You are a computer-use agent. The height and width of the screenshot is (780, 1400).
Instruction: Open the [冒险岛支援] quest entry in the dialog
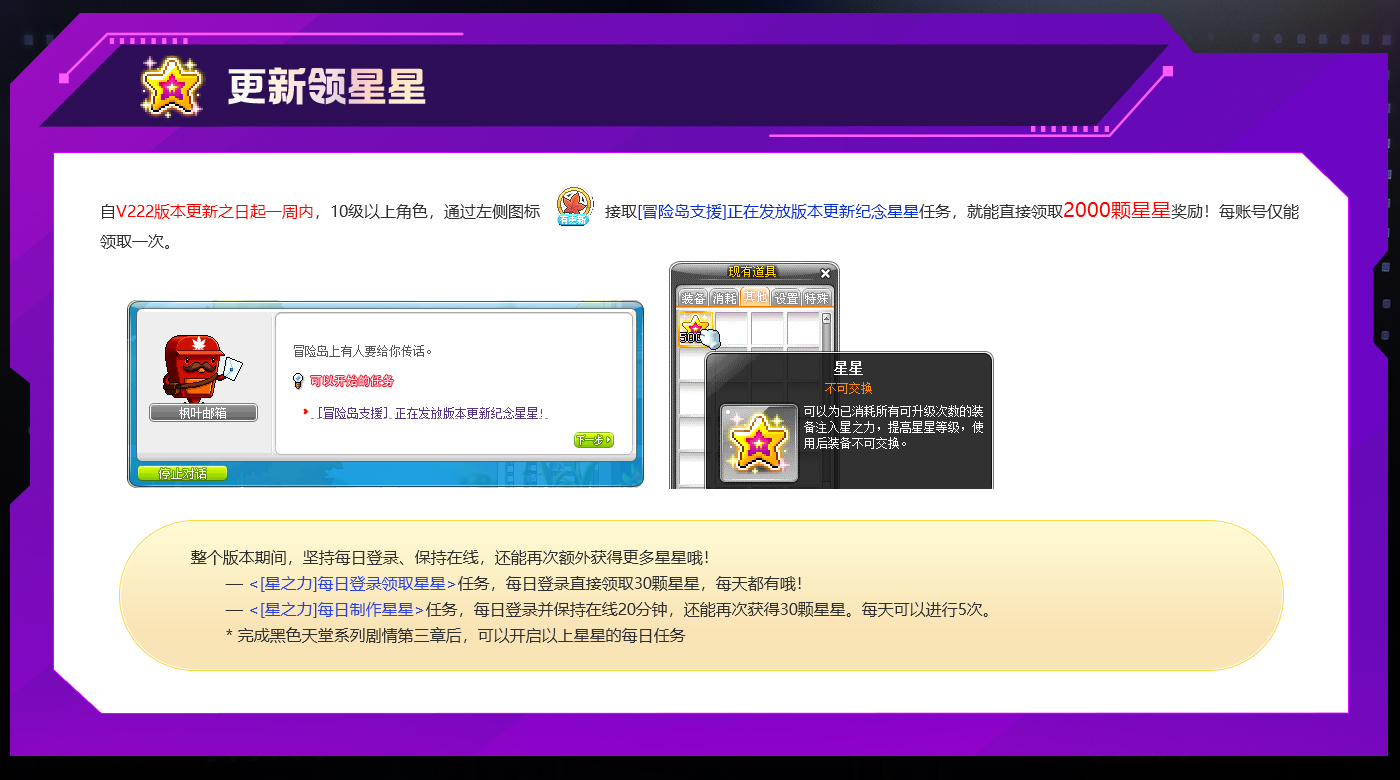(431, 413)
